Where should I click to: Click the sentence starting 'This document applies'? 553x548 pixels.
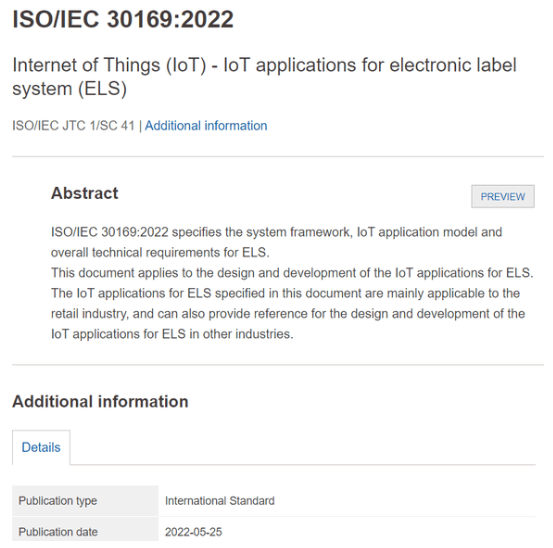(292, 273)
